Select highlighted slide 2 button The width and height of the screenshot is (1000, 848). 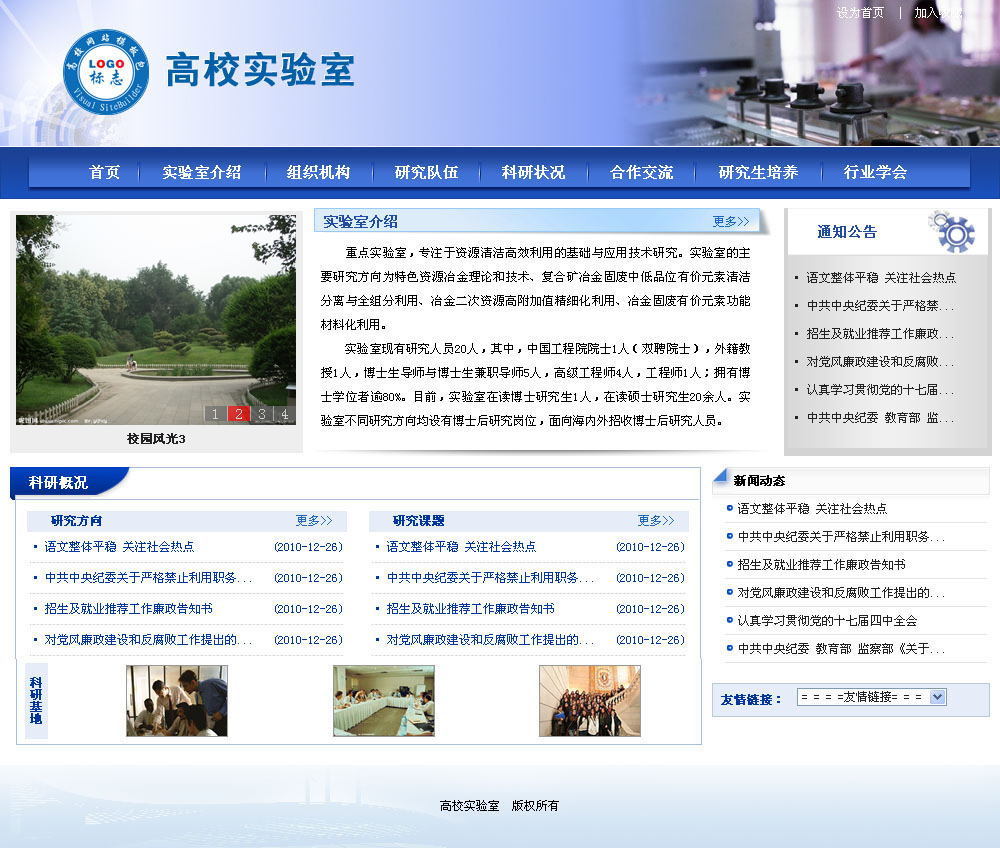(x=239, y=414)
